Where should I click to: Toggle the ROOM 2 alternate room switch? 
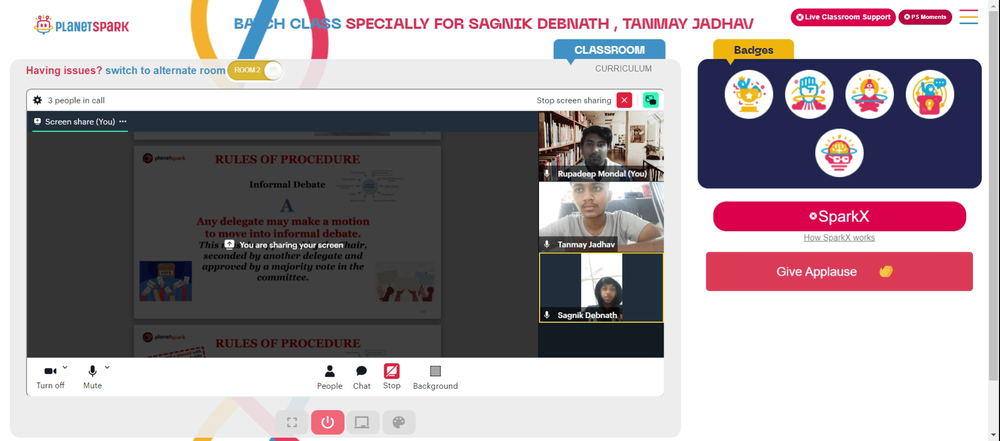tap(254, 70)
